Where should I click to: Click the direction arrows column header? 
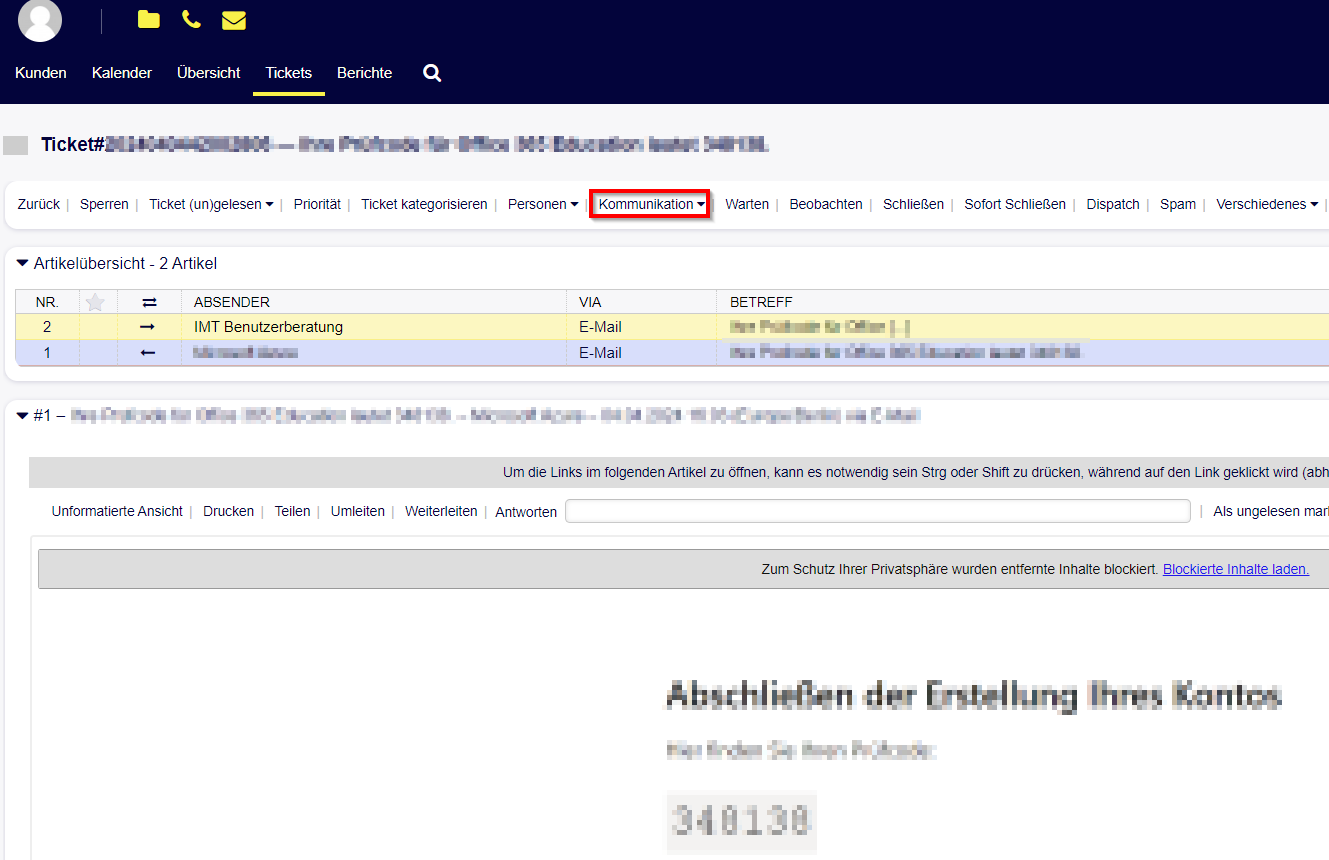pyautogui.click(x=150, y=302)
